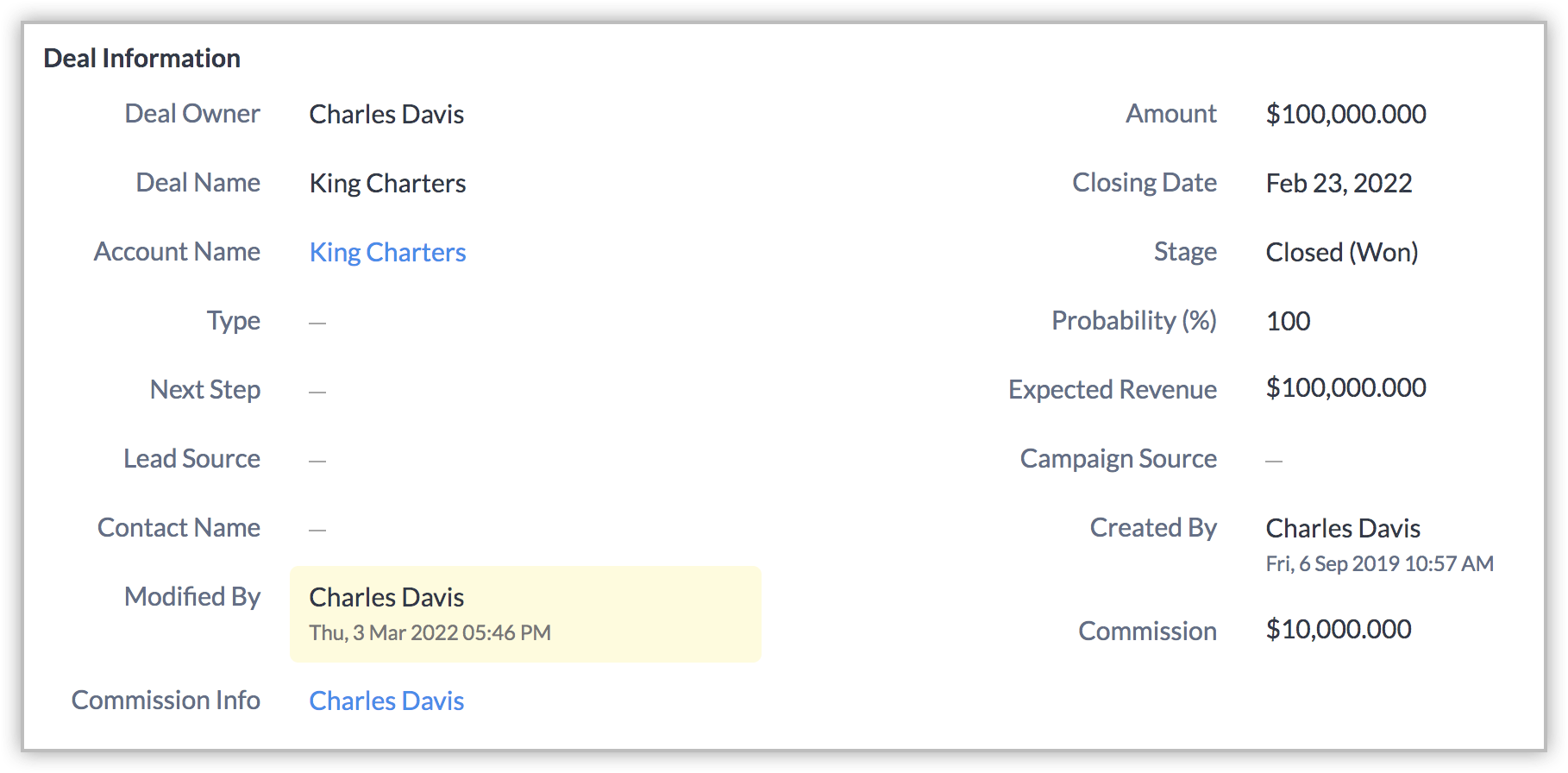This screenshot has width=1568, height=773.
Task: Click the Deal Name value King Charters
Action: (x=387, y=183)
